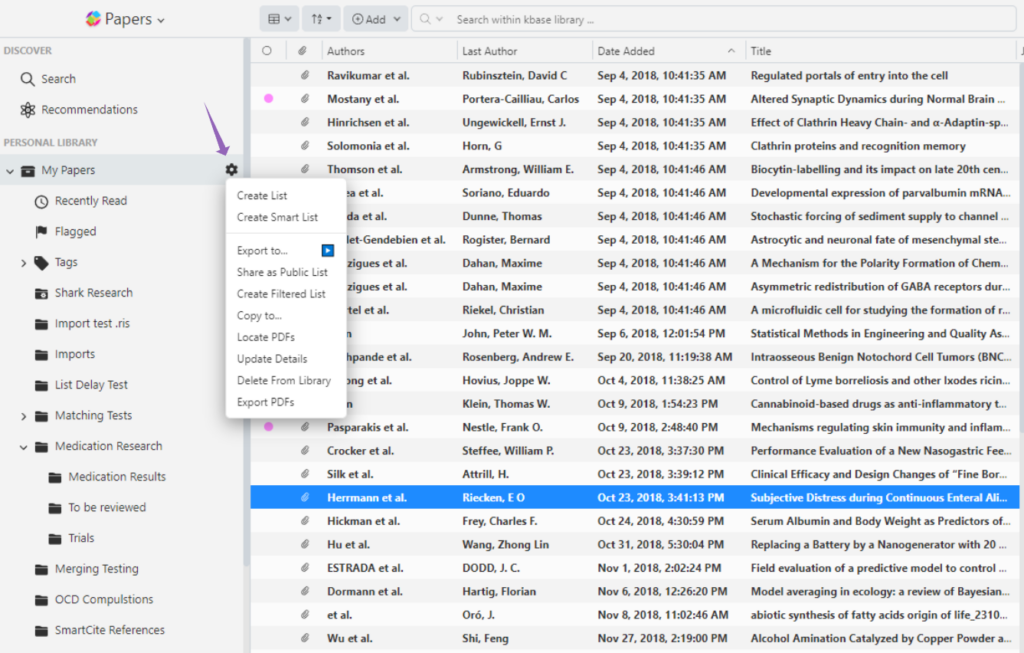Click the Papers app logo
This screenshot has height=653, width=1024.
93,19
